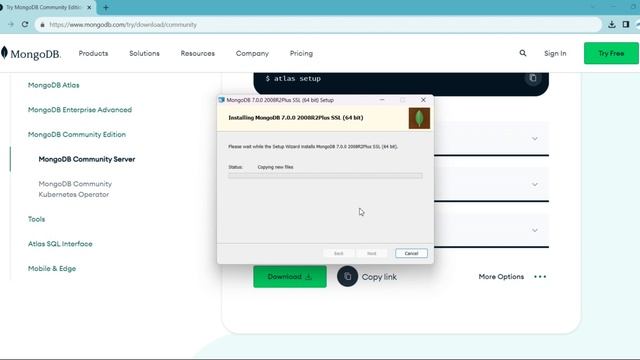Screen dimensions: 640x360
Task: Click the site lock icon in address bar
Action: click(42, 25)
